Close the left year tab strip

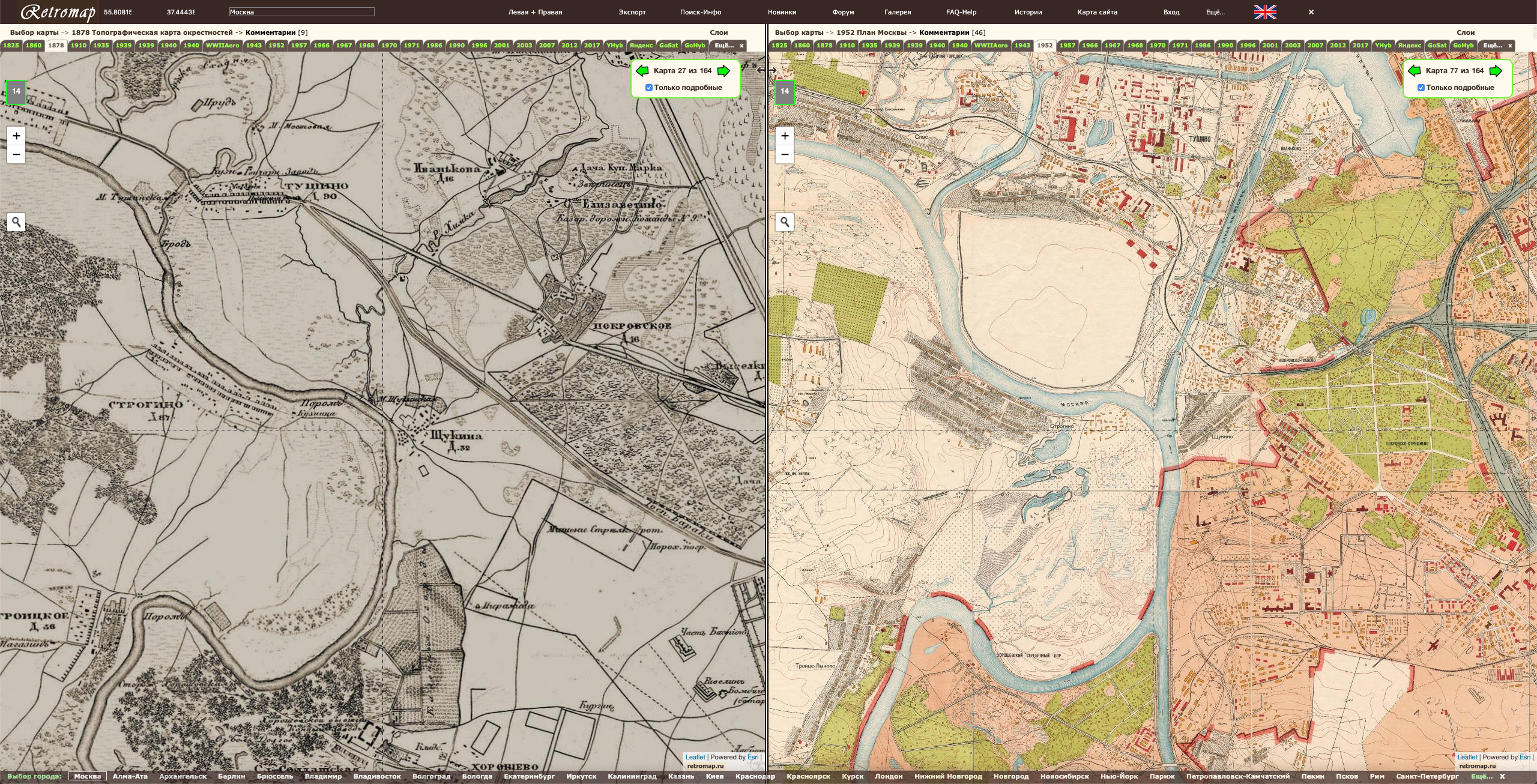point(741,46)
